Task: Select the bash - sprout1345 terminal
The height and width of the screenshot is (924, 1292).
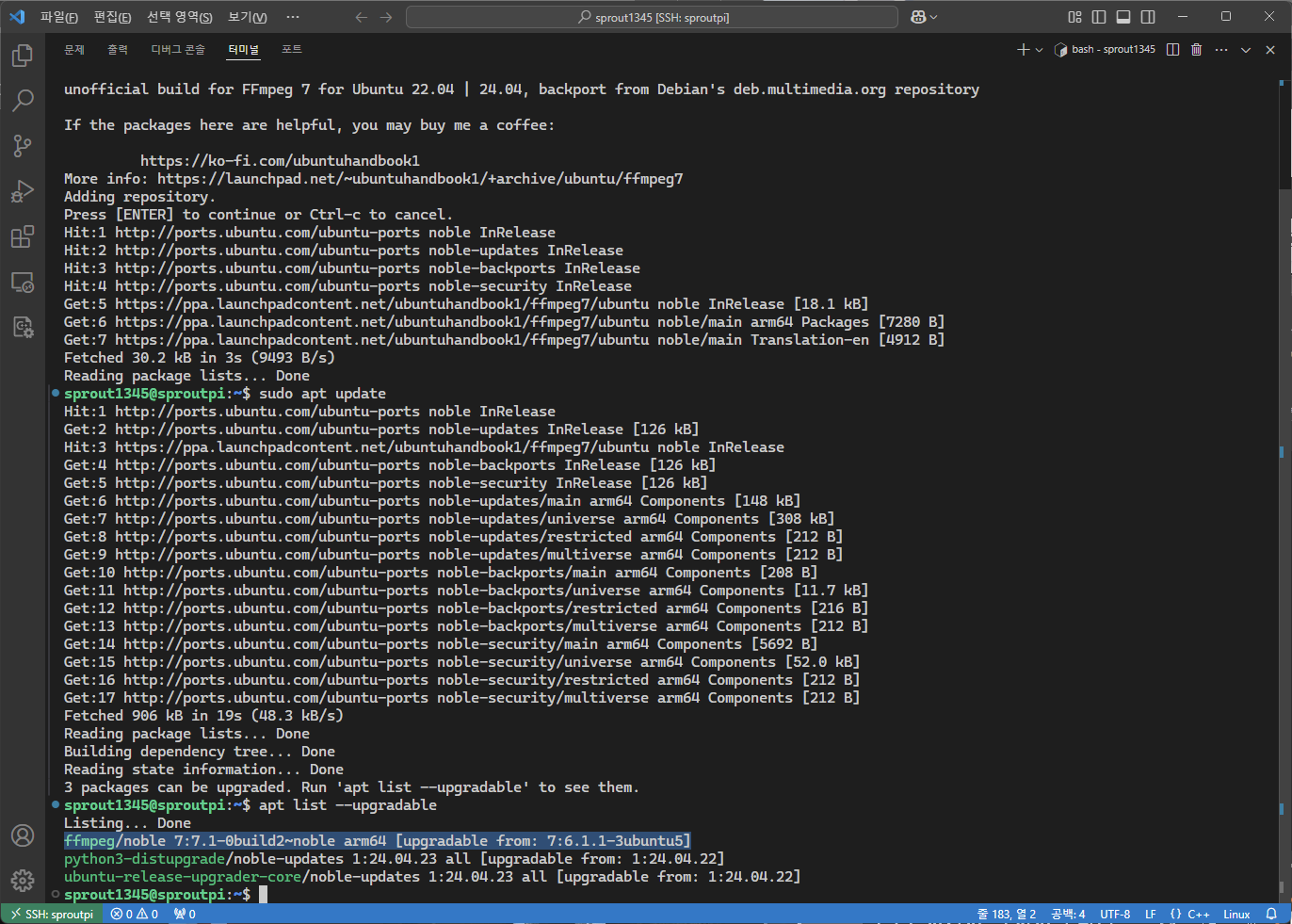Action: (x=1105, y=49)
